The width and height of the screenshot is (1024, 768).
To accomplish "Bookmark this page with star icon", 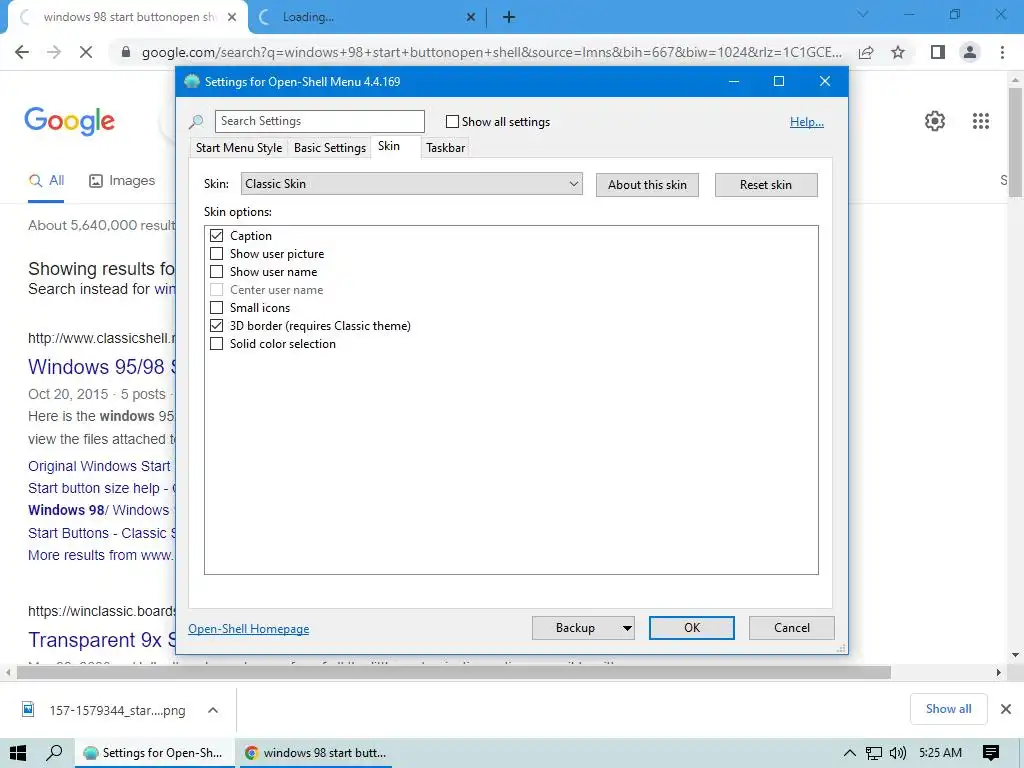I will pyautogui.click(x=898, y=52).
